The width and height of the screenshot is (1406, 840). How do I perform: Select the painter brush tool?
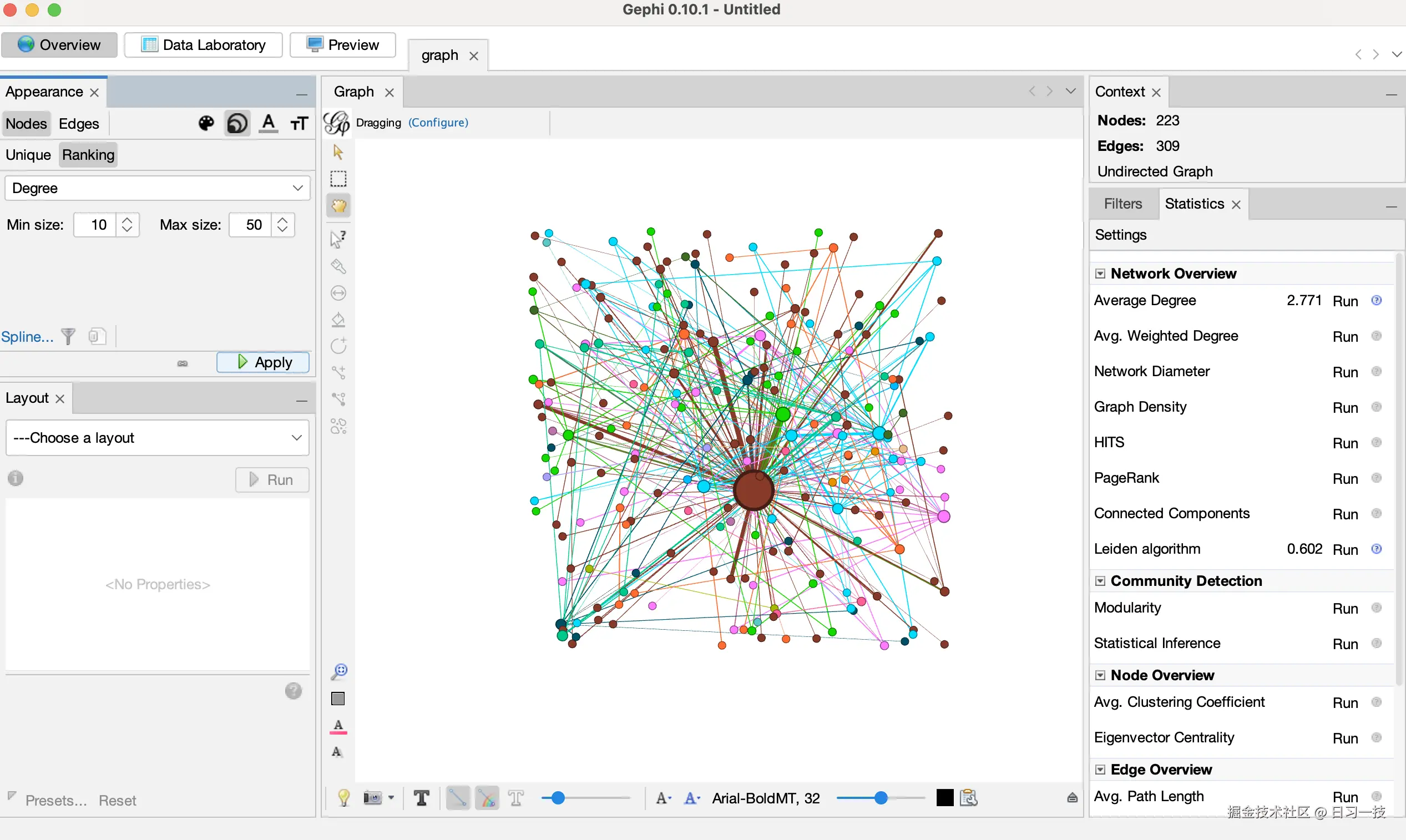point(338,266)
